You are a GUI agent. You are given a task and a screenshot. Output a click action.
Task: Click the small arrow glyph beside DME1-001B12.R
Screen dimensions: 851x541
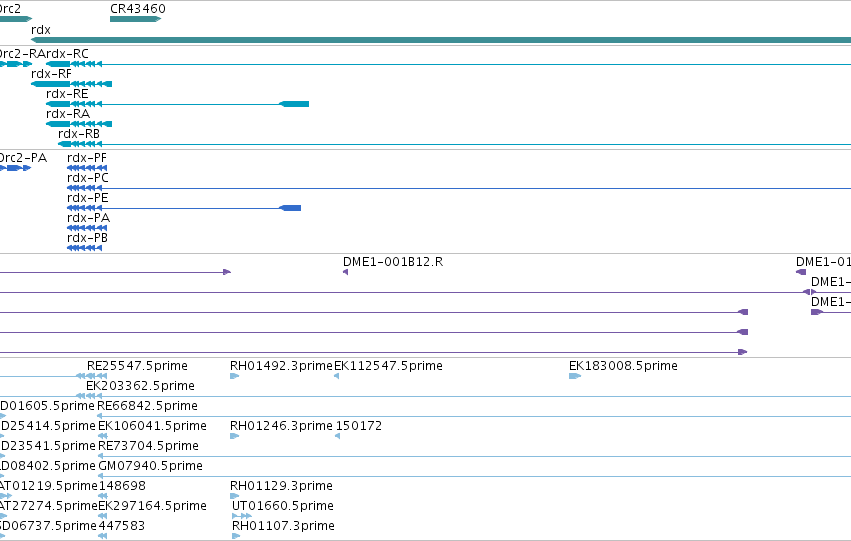pyautogui.click(x=346, y=272)
